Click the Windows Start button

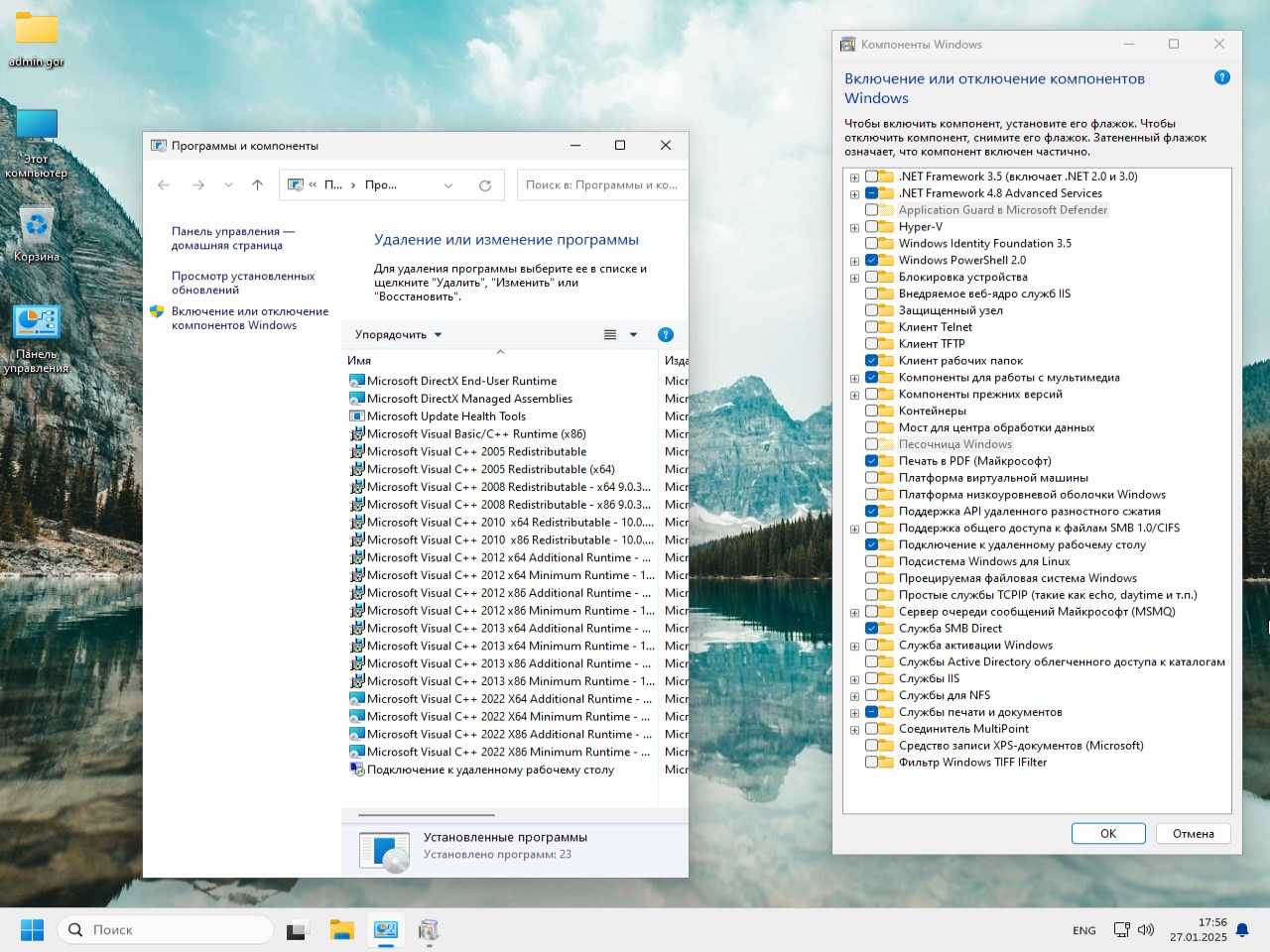click(x=33, y=930)
